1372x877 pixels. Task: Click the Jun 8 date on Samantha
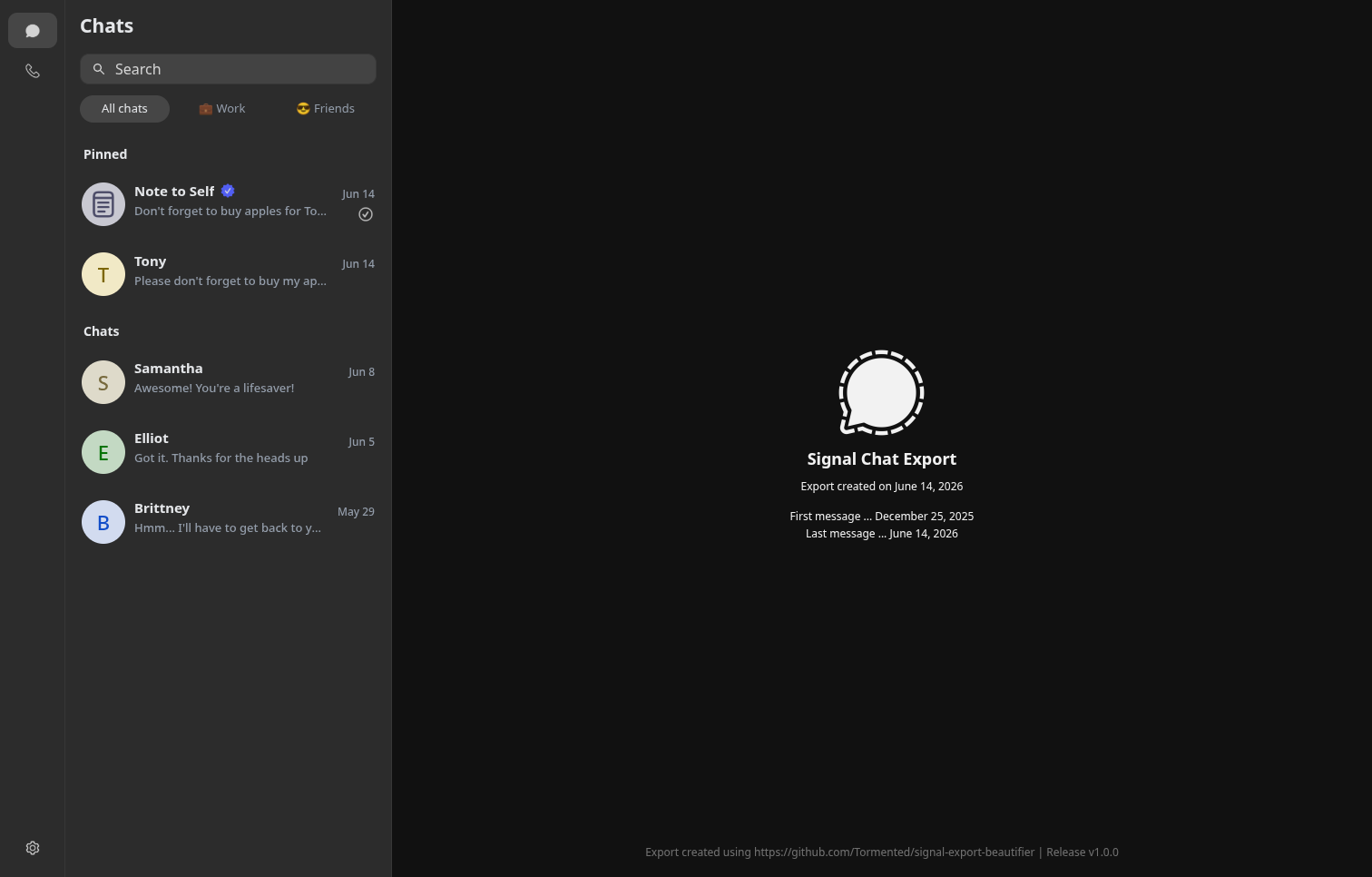point(361,372)
